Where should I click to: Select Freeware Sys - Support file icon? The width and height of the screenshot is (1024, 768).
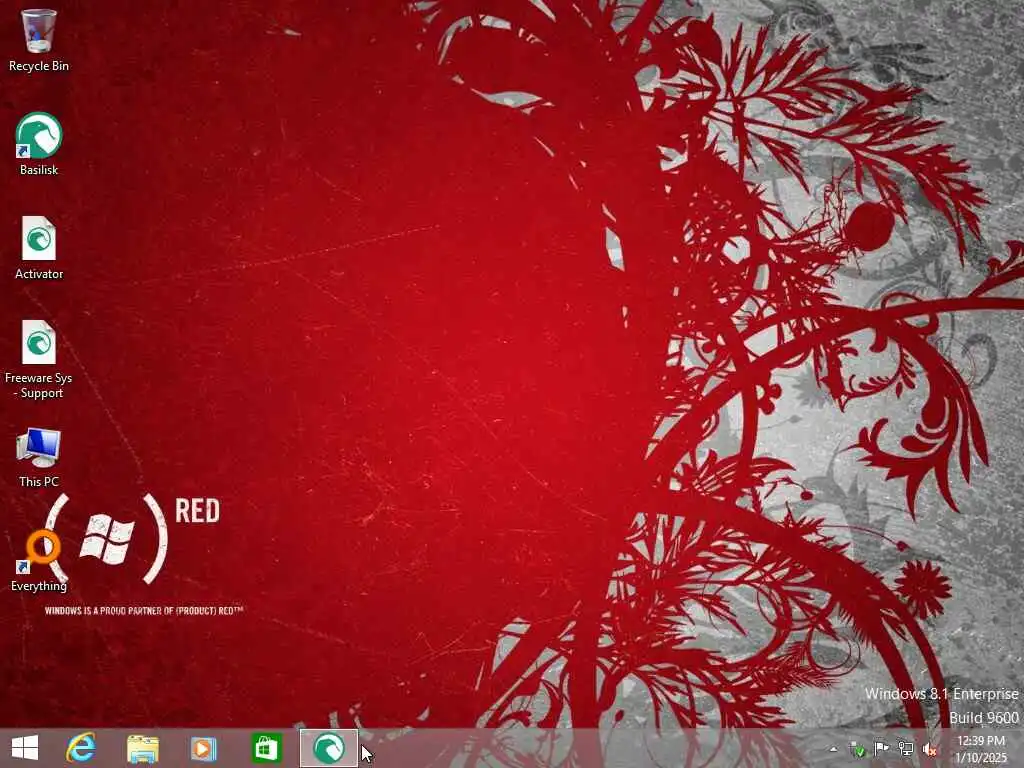click(x=39, y=359)
